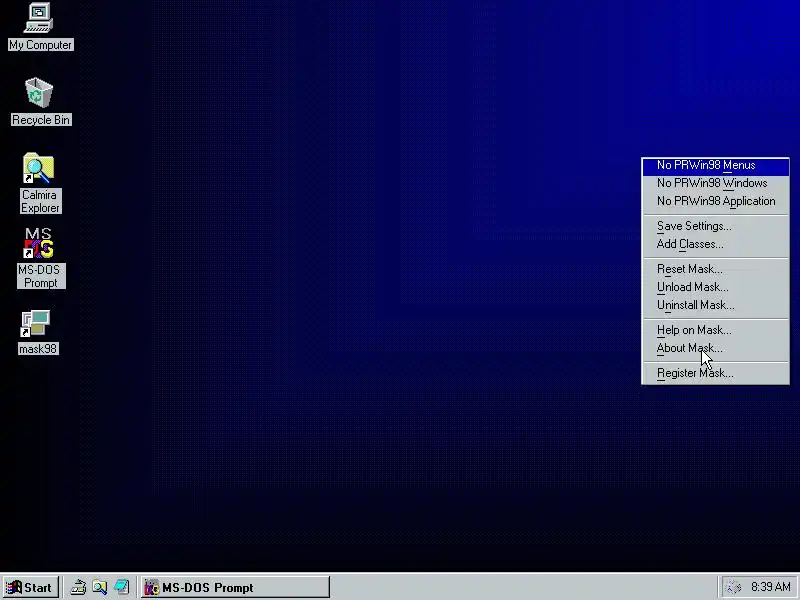800x600 pixels.
Task: Choose No PRWin98 Windows menu entry
Action: tap(715, 183)
